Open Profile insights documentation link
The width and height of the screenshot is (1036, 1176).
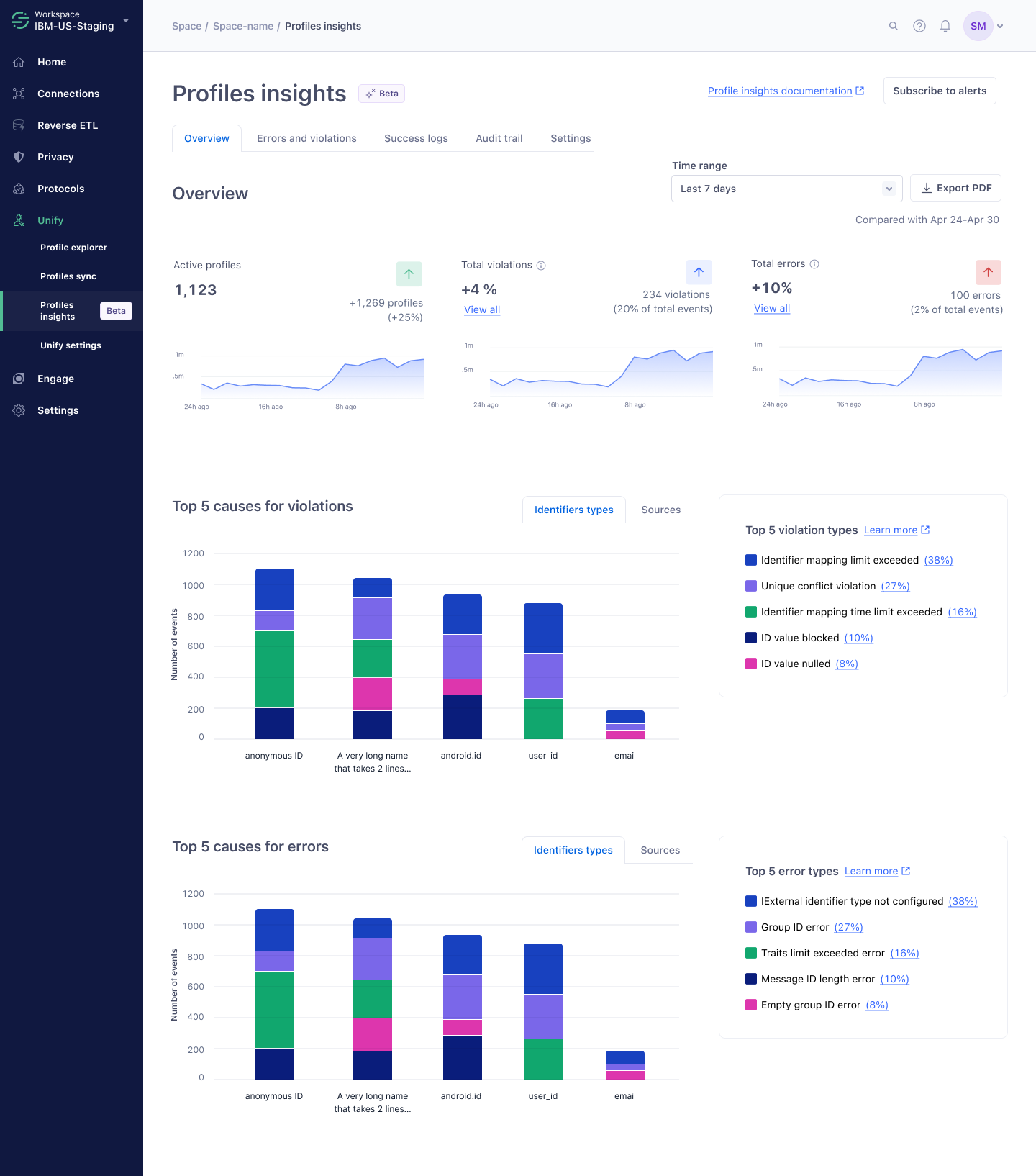(x=786, y=91)
